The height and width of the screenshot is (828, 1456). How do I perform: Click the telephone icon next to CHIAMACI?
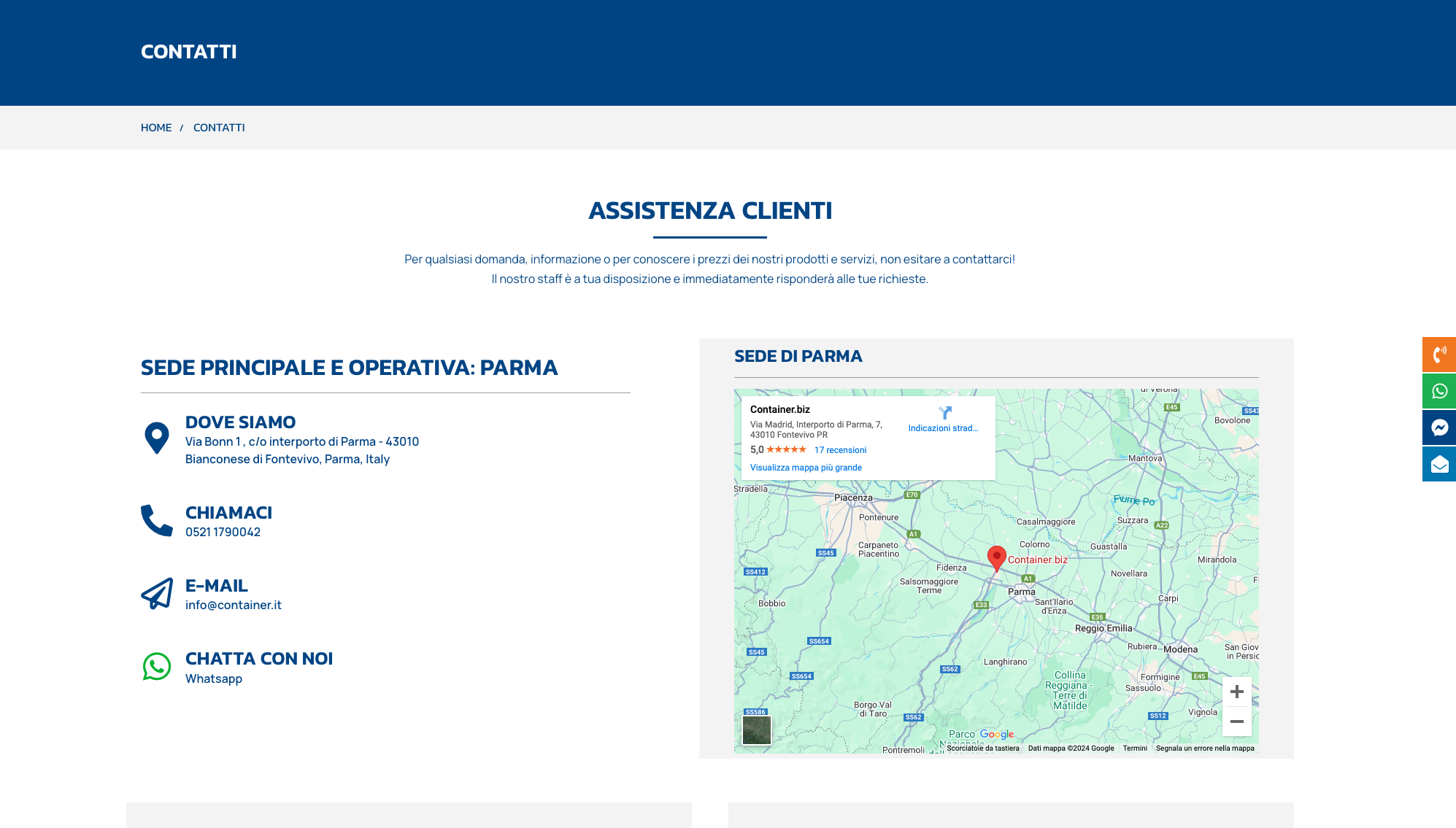pyautogui.click(x=154, y=519)
